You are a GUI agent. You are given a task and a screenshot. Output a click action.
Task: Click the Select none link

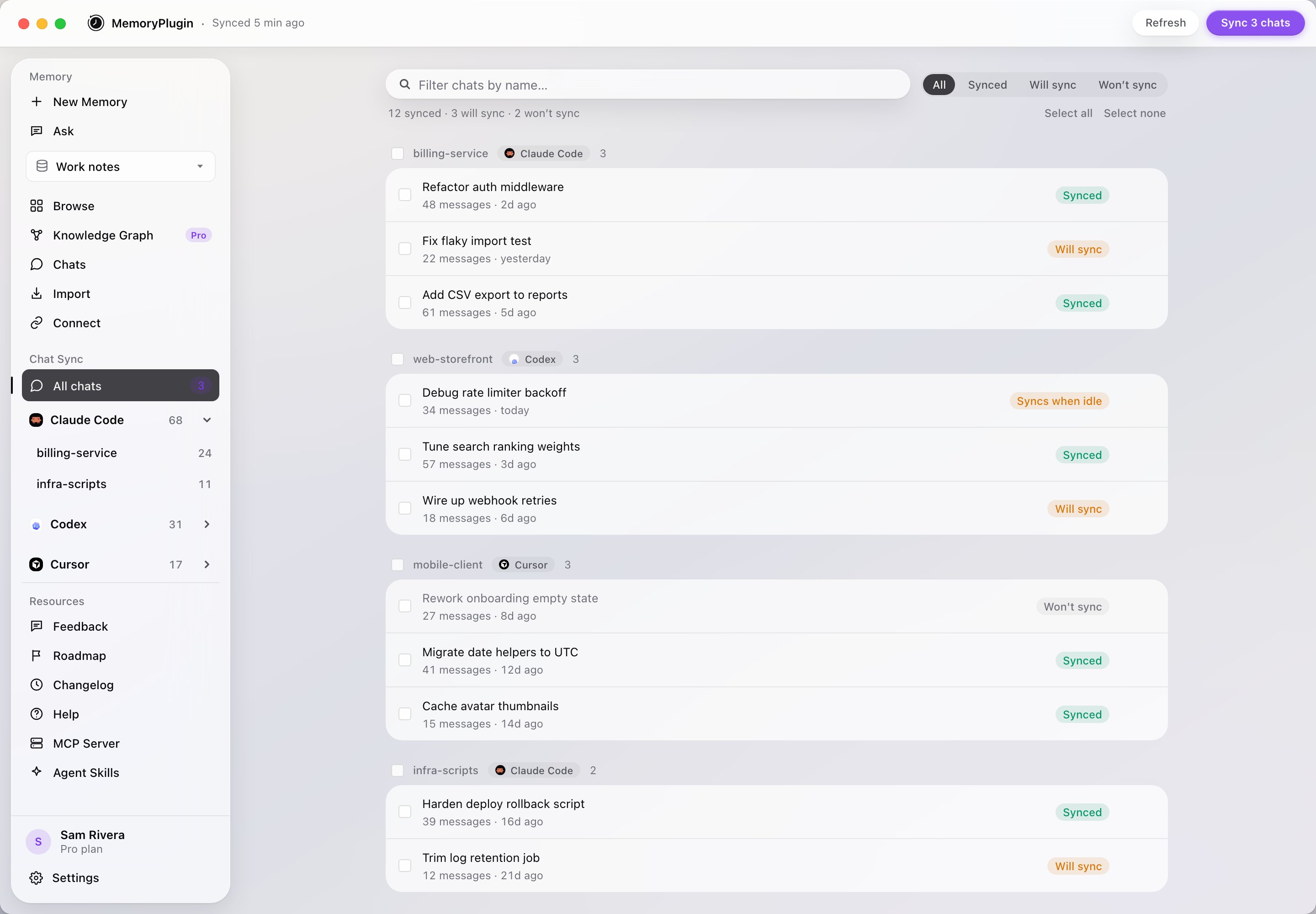(1135, 113)
